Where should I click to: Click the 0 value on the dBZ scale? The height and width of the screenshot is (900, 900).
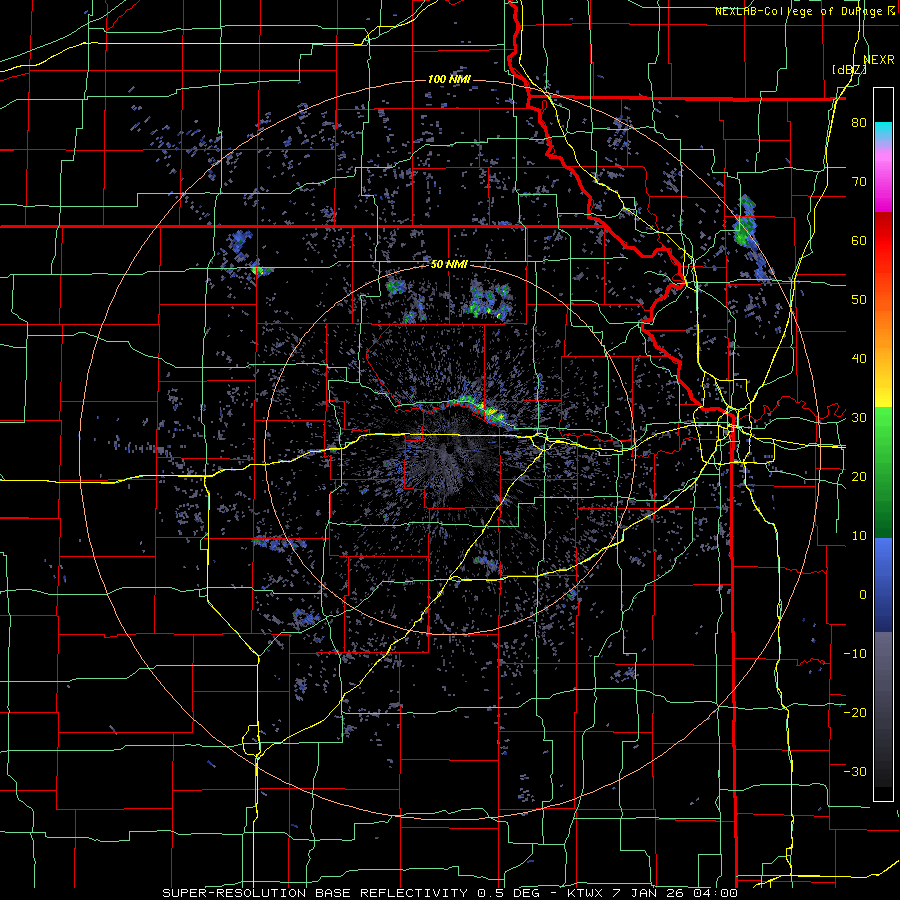pyautogui.click(x=863, y=595)
